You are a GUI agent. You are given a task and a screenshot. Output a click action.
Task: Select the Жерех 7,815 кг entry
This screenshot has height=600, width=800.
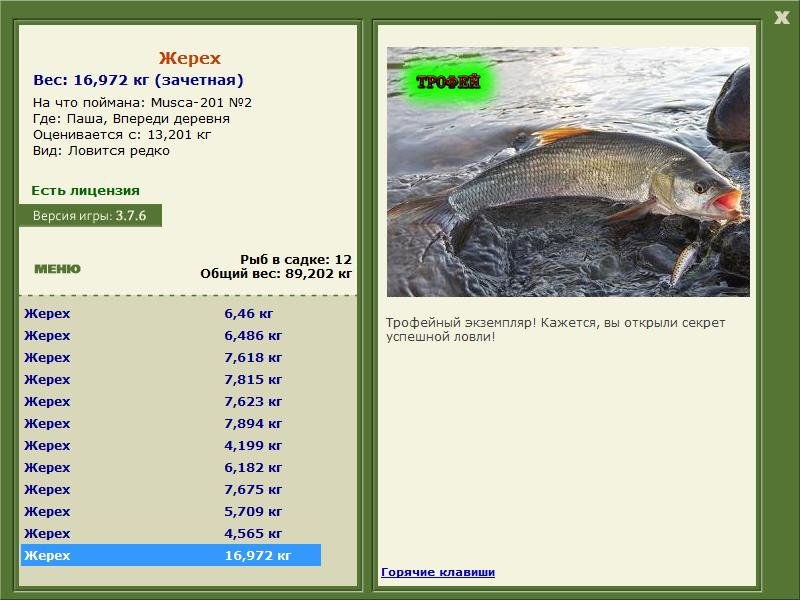[171, 379]
